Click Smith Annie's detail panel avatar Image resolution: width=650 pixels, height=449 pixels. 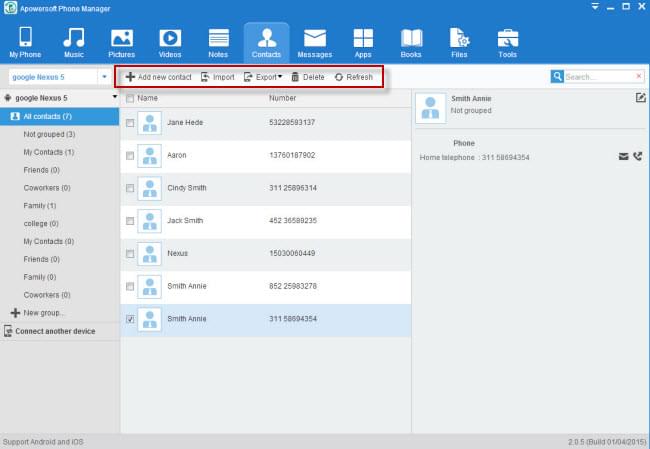click(x=430, y=108)
